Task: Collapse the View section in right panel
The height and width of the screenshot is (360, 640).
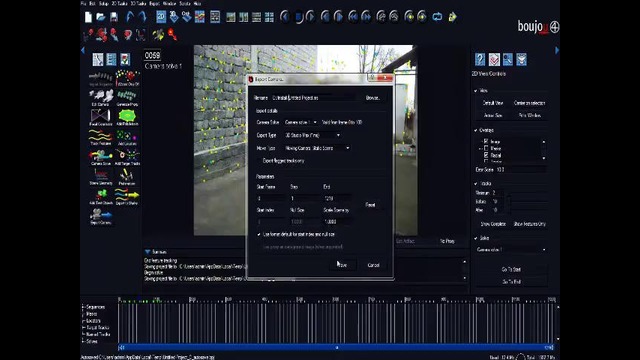Action: pos(476,91)
